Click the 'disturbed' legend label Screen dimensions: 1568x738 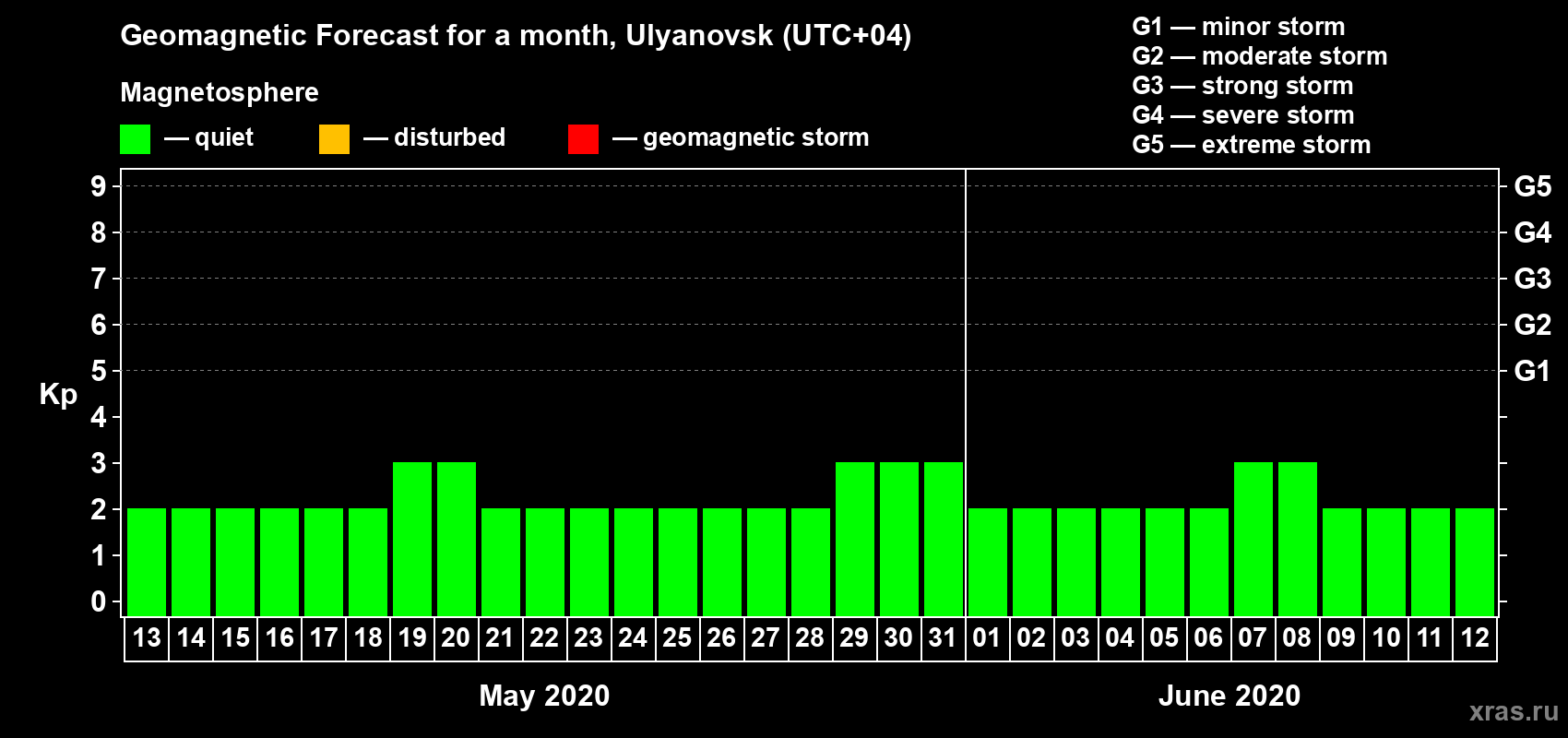coord(449,137)
